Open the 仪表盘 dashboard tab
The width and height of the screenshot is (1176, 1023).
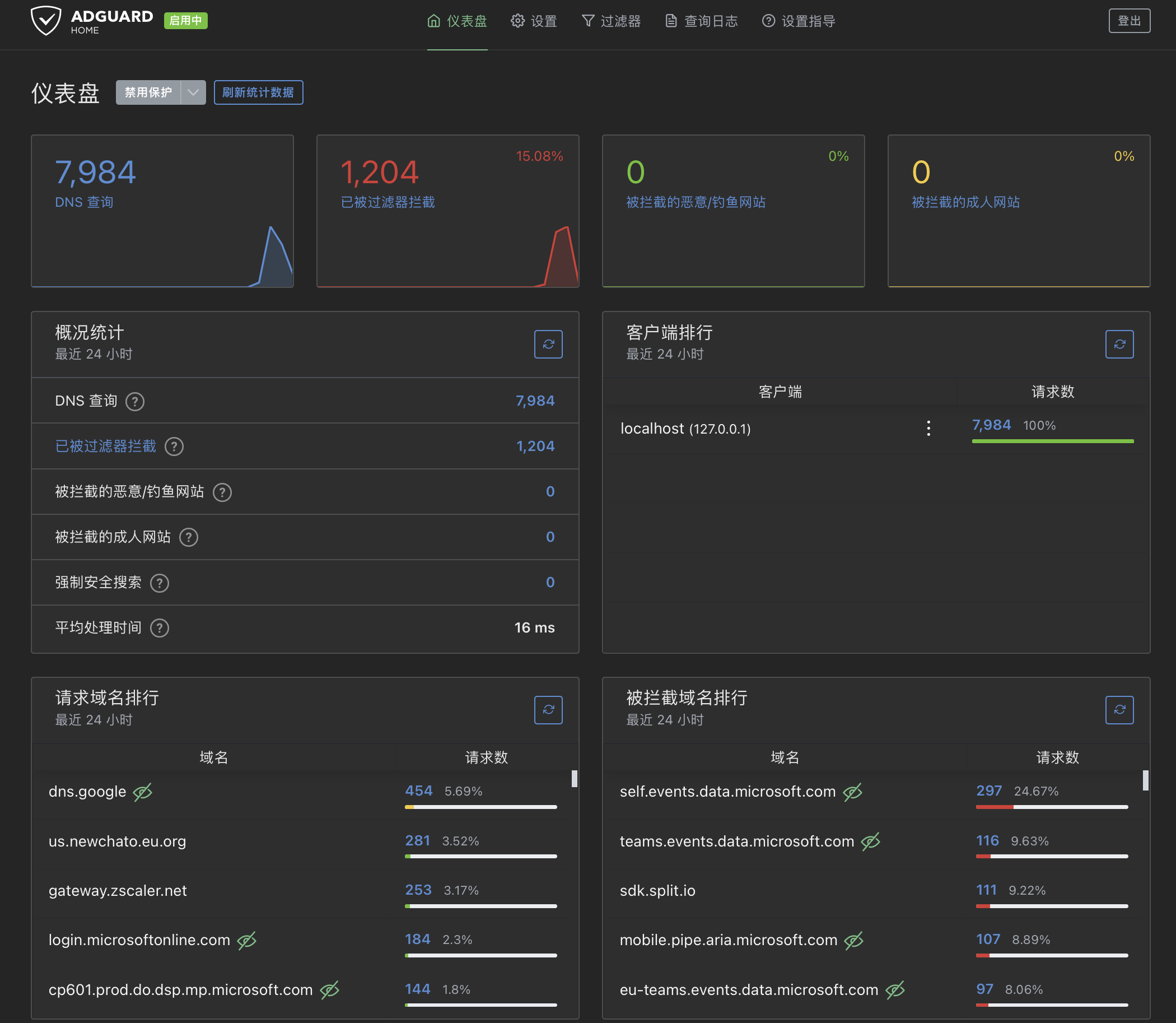coord(457,21)
